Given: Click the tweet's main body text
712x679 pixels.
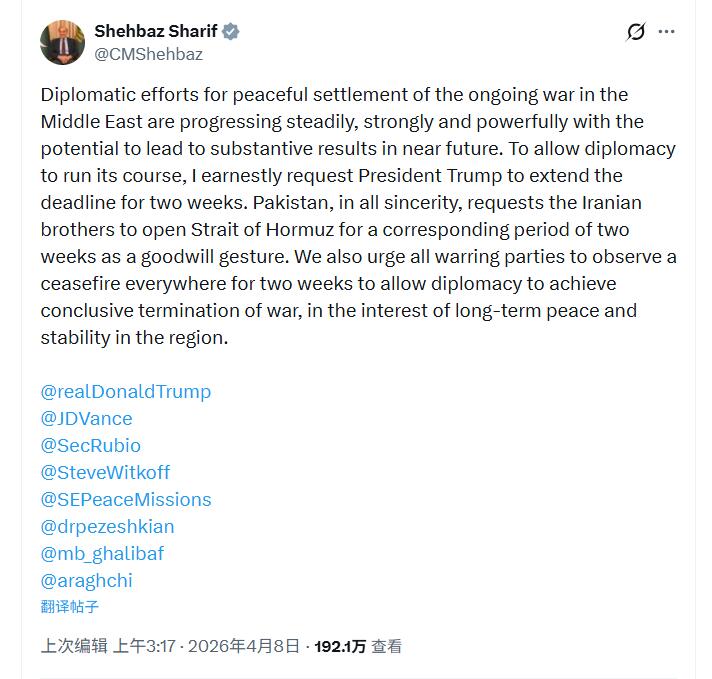Looking at the screenshot, I should coord(358,216).
